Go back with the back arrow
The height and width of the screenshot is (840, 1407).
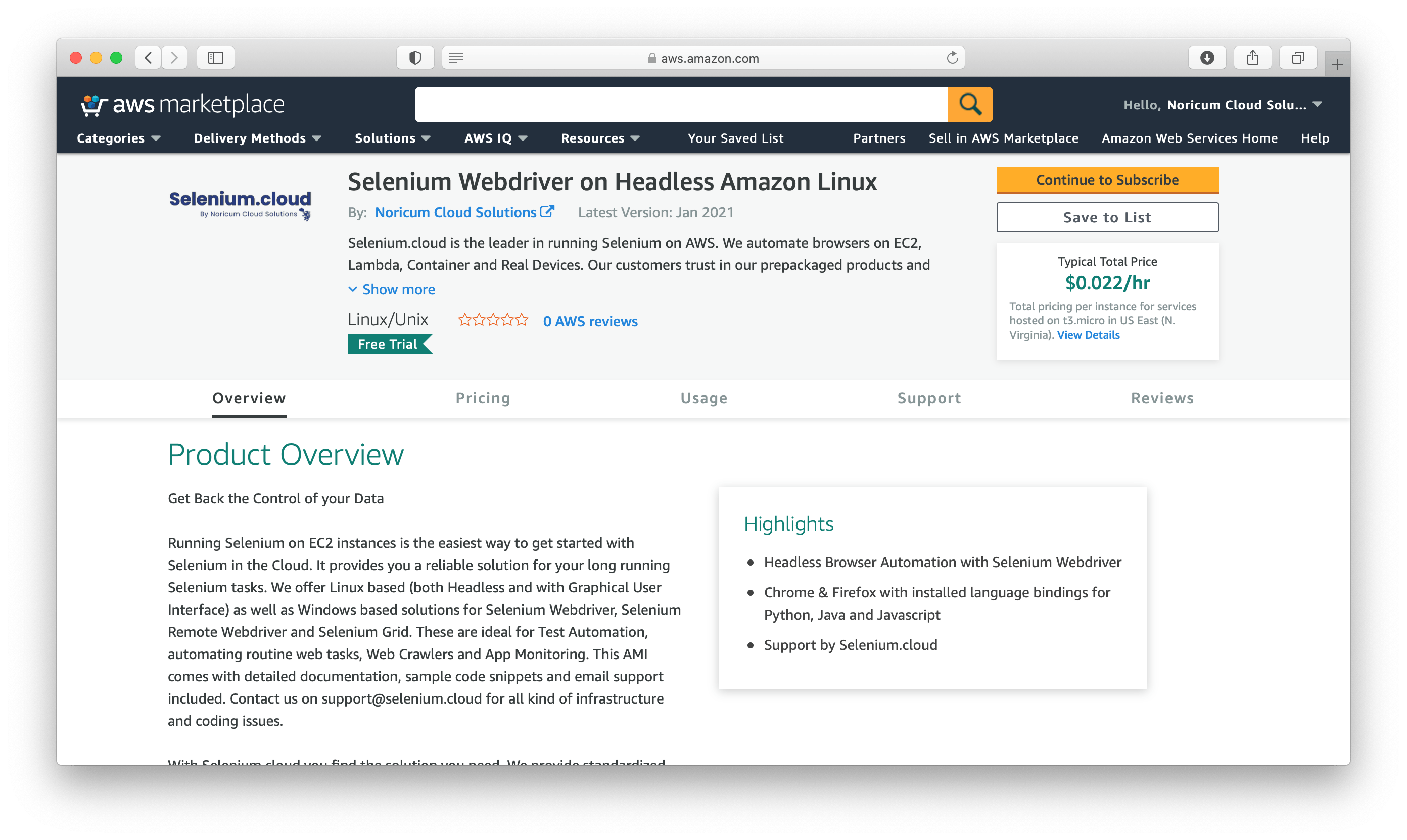click(x=148, y=58)
